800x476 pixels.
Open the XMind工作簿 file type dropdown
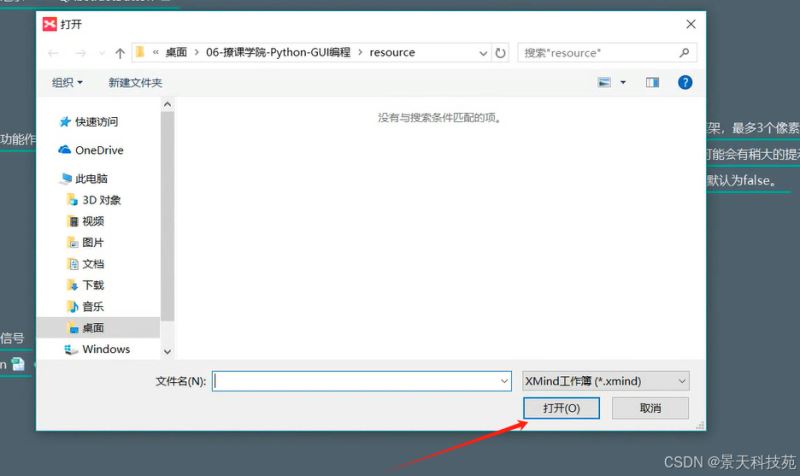coord(606,381)
